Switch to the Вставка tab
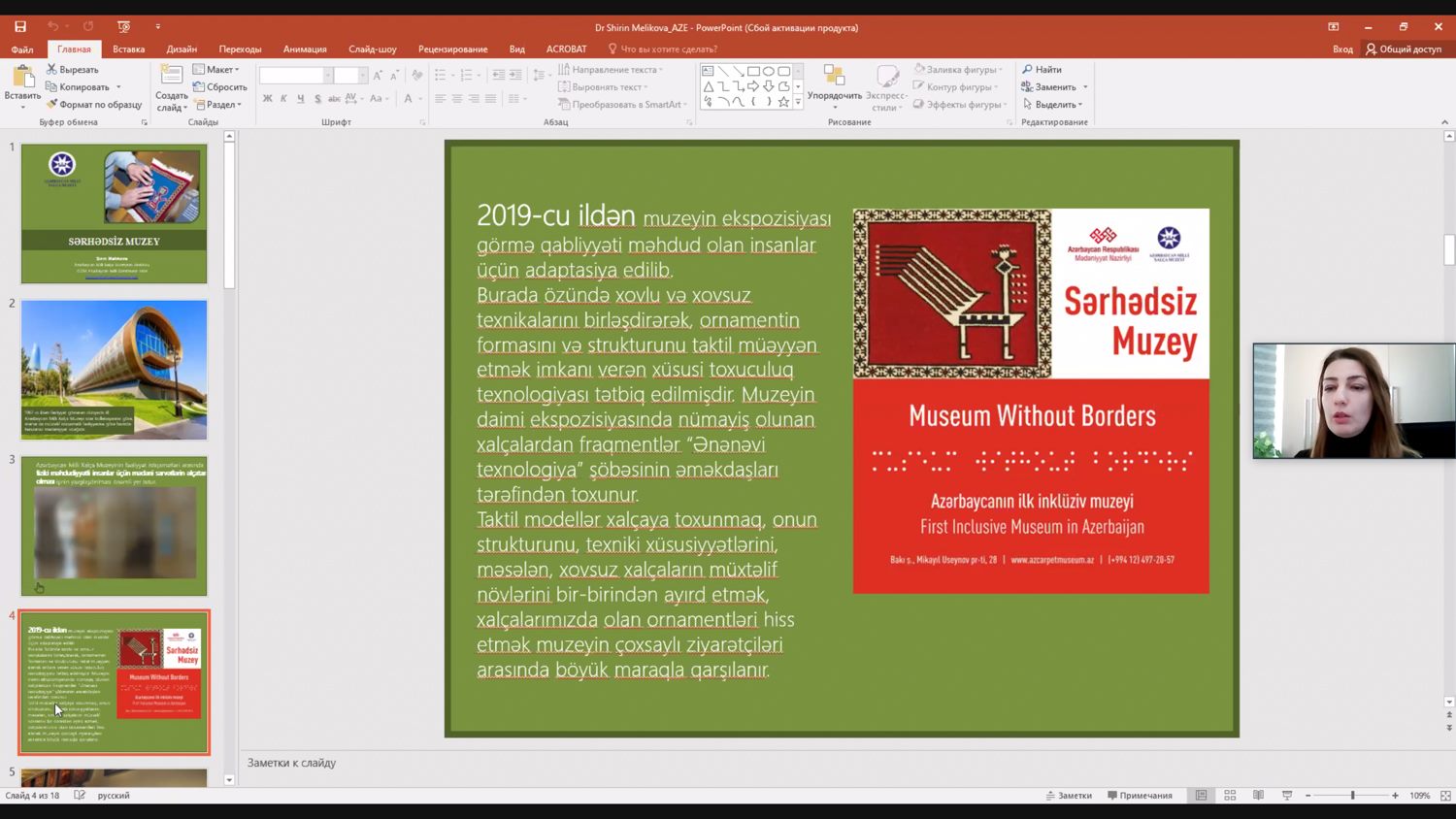 pos(128,49)
